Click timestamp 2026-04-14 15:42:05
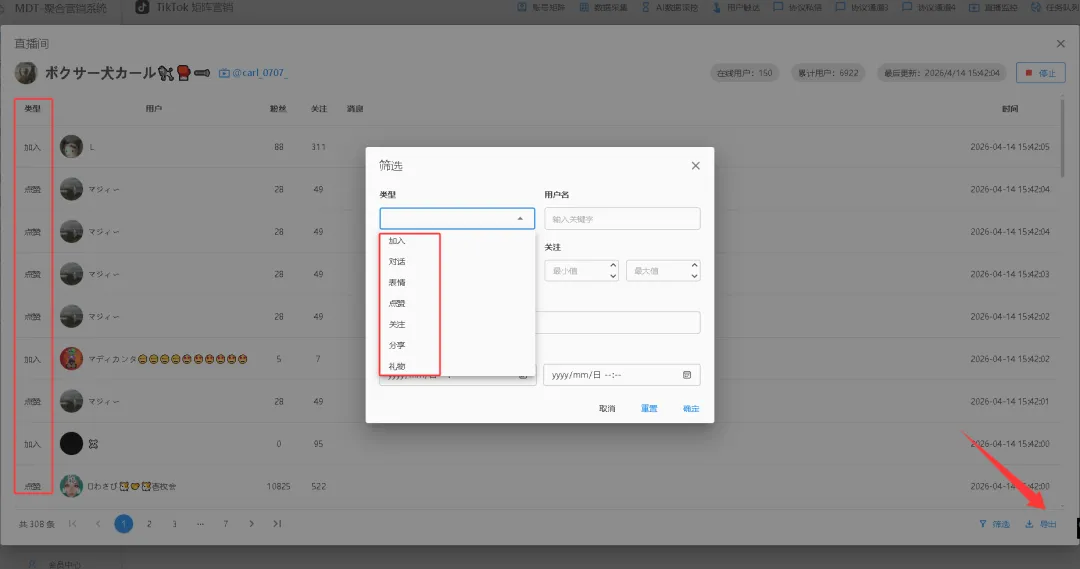This screenshot has height=569, width=1080. pyautogui.click(x=1010, y=147)
